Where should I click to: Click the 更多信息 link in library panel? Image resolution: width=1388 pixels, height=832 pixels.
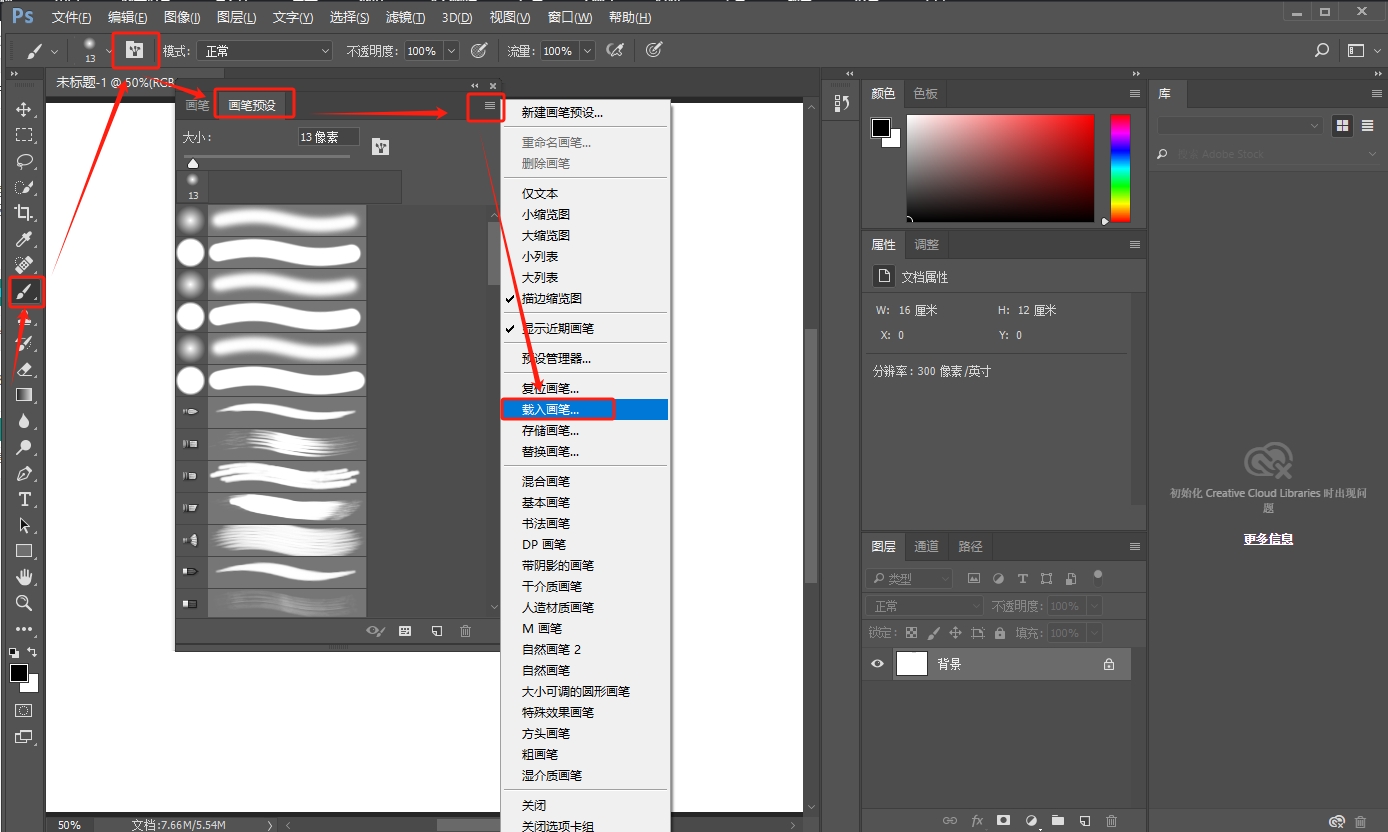point(1268,538)
